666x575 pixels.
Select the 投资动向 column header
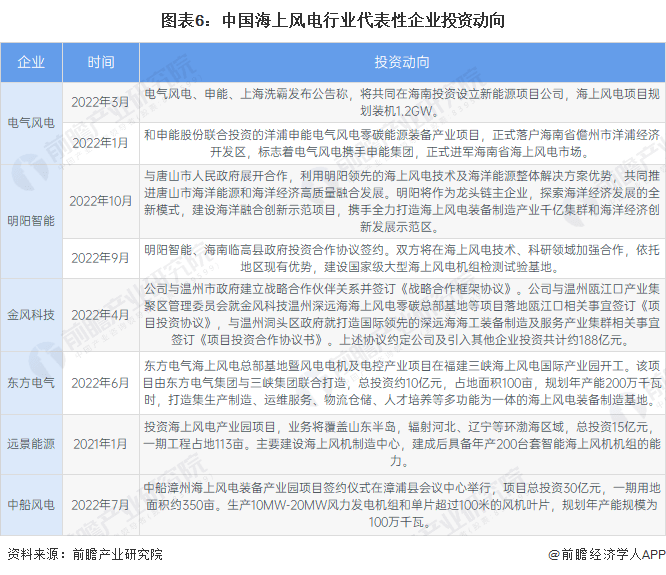[398, 62]
